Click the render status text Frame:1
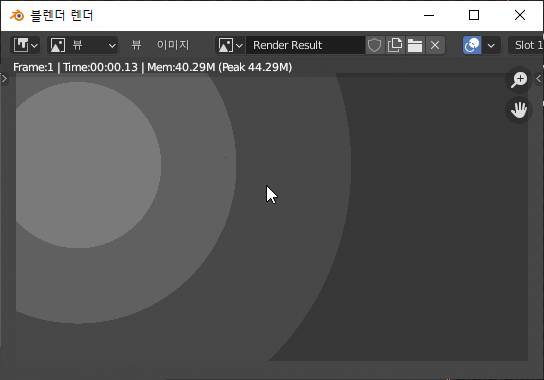 pos(33,67)
